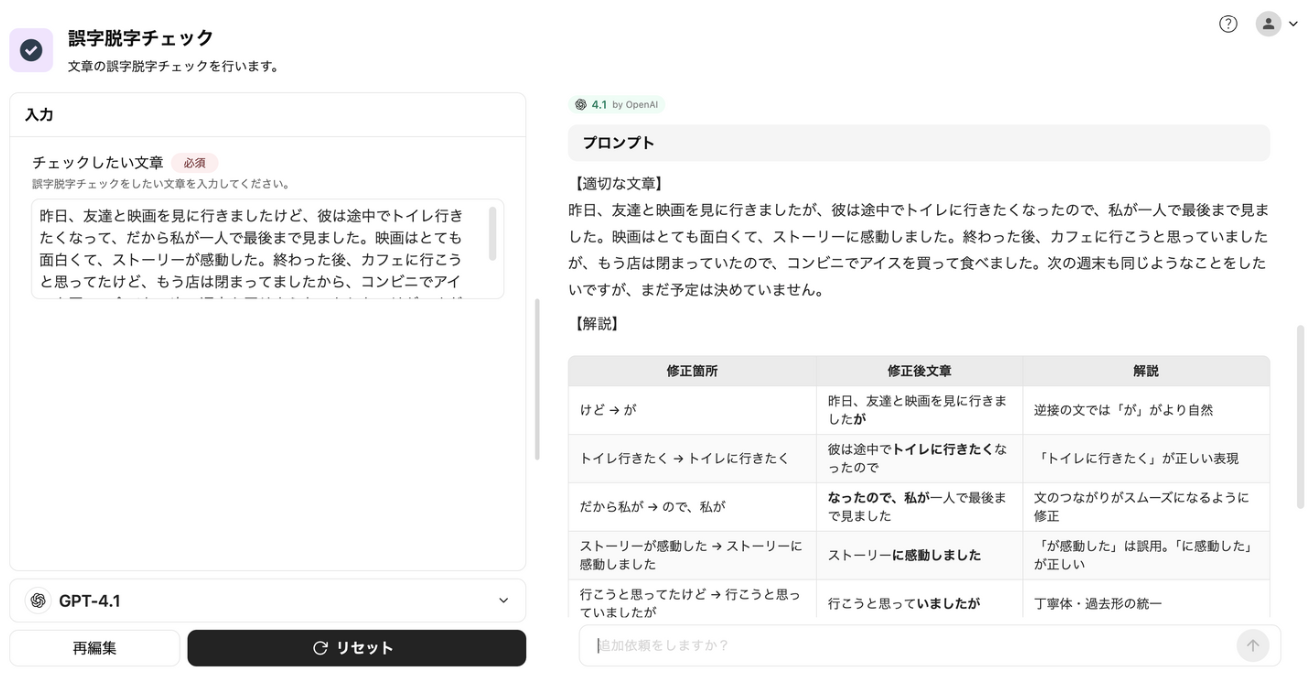Click the 追加依頼をしますか？ input field
The height and width of the screenshot is (682, 1316).
(x=910, y=645)
